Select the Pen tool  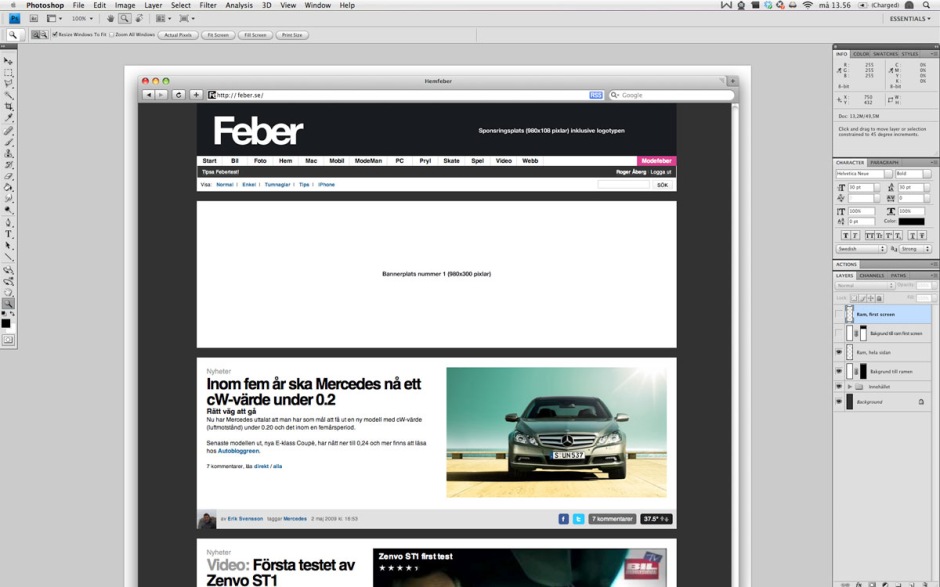[8, 223]
